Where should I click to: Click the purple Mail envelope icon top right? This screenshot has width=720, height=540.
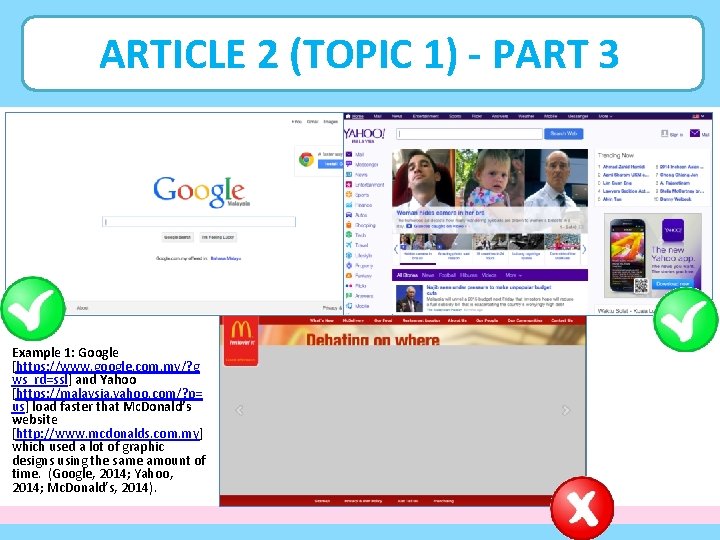[x=695, y=133]
